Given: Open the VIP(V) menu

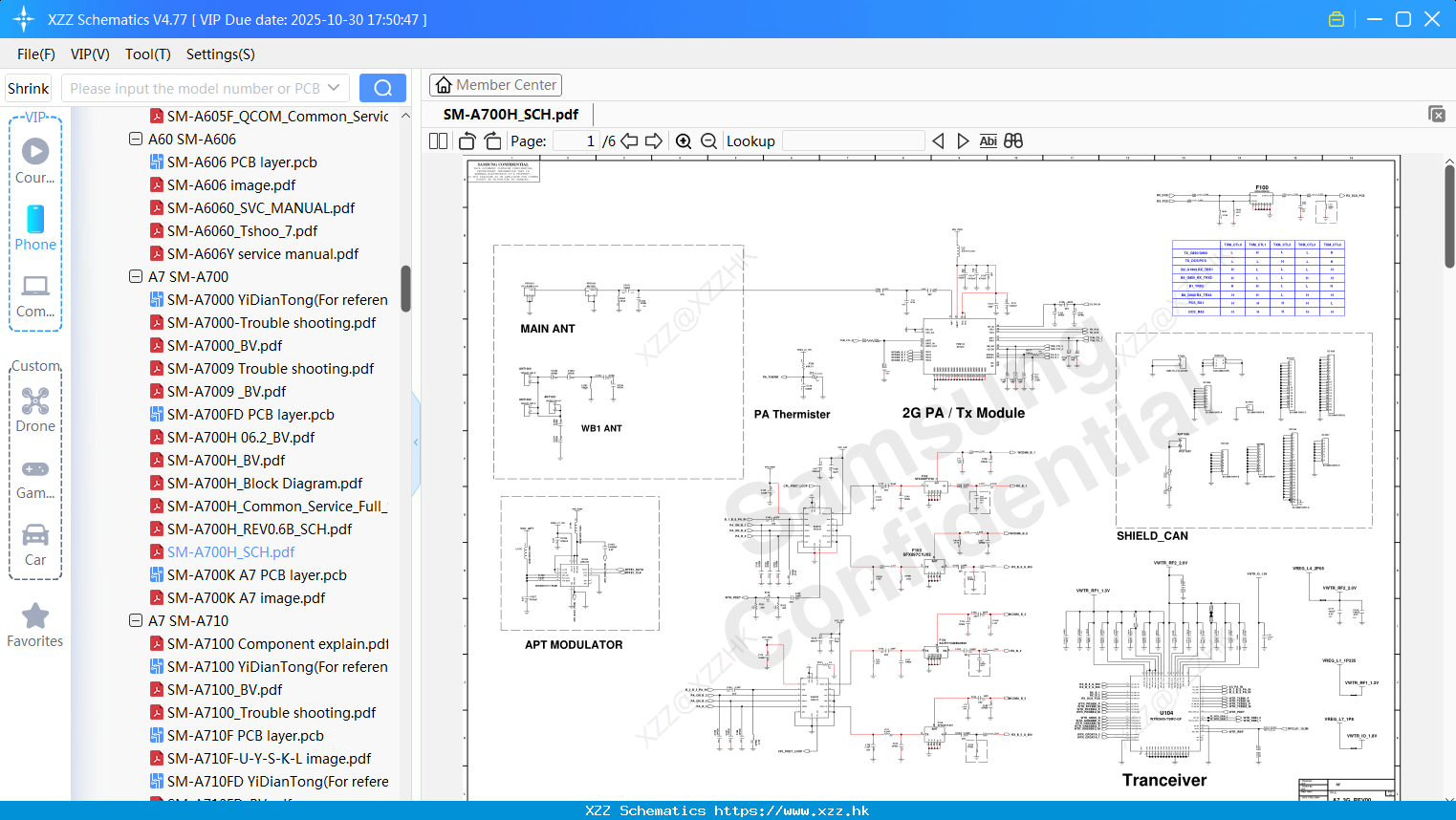Looking at the screenshot, I should pyautogui.click(x=90, y=54).
